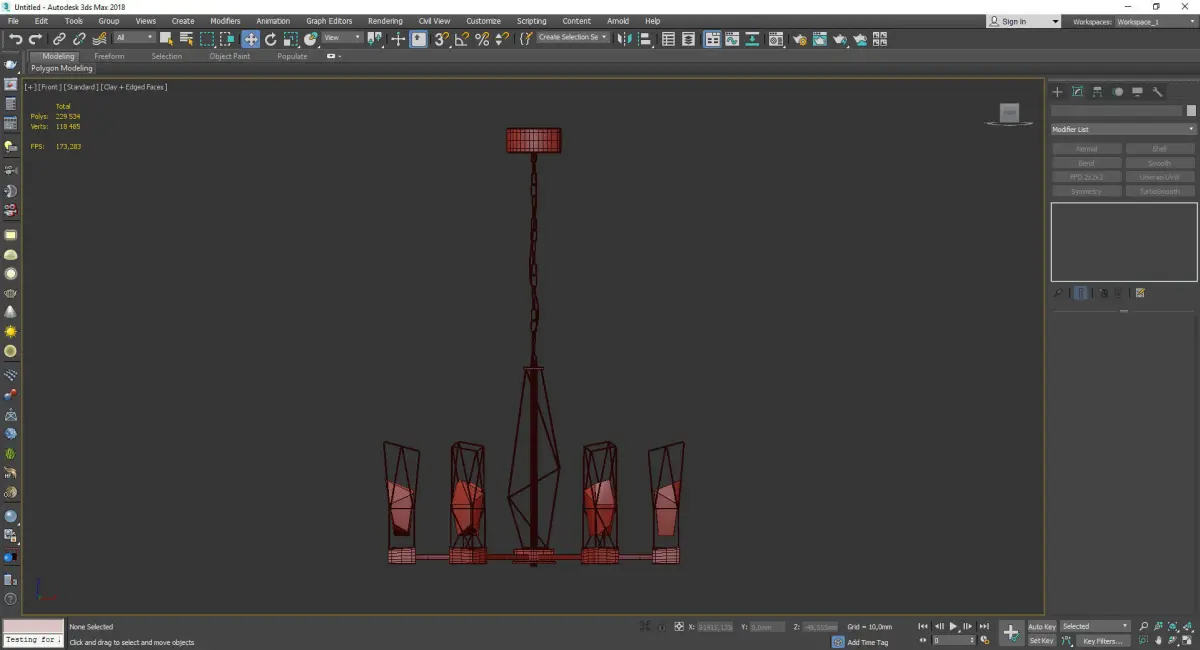
Task: Click the Key Filters button
Action: click(1101, 641)
